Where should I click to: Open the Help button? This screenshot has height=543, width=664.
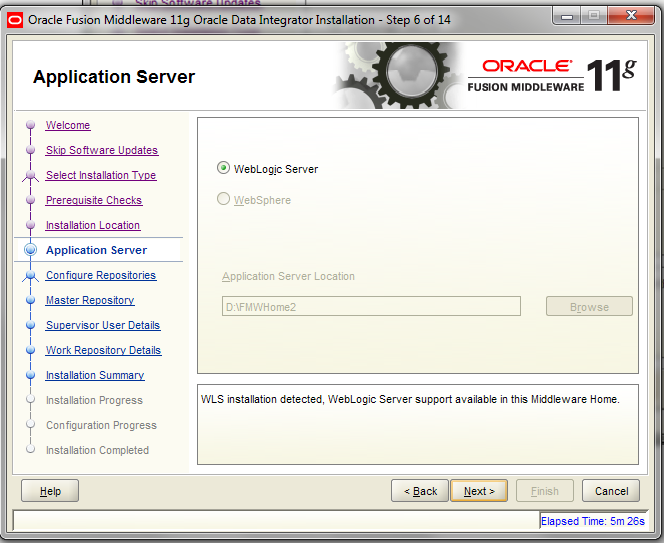tap(50, 491)
